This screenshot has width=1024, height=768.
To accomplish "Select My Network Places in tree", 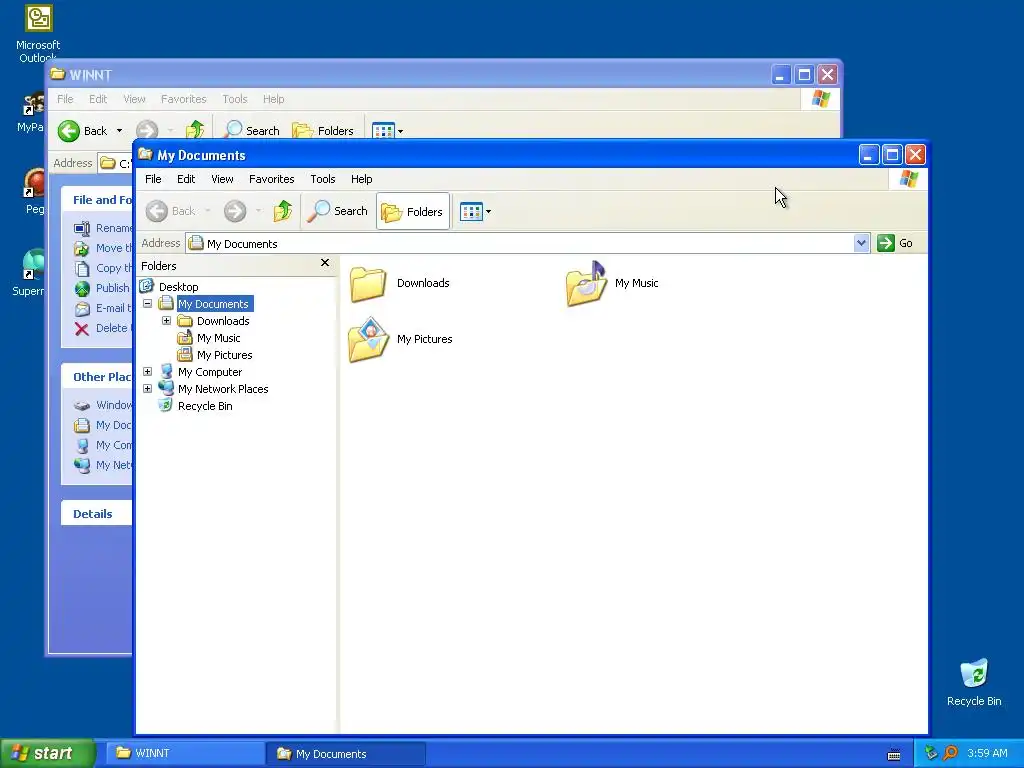I will pyautogui.click(x=223, y=389).
